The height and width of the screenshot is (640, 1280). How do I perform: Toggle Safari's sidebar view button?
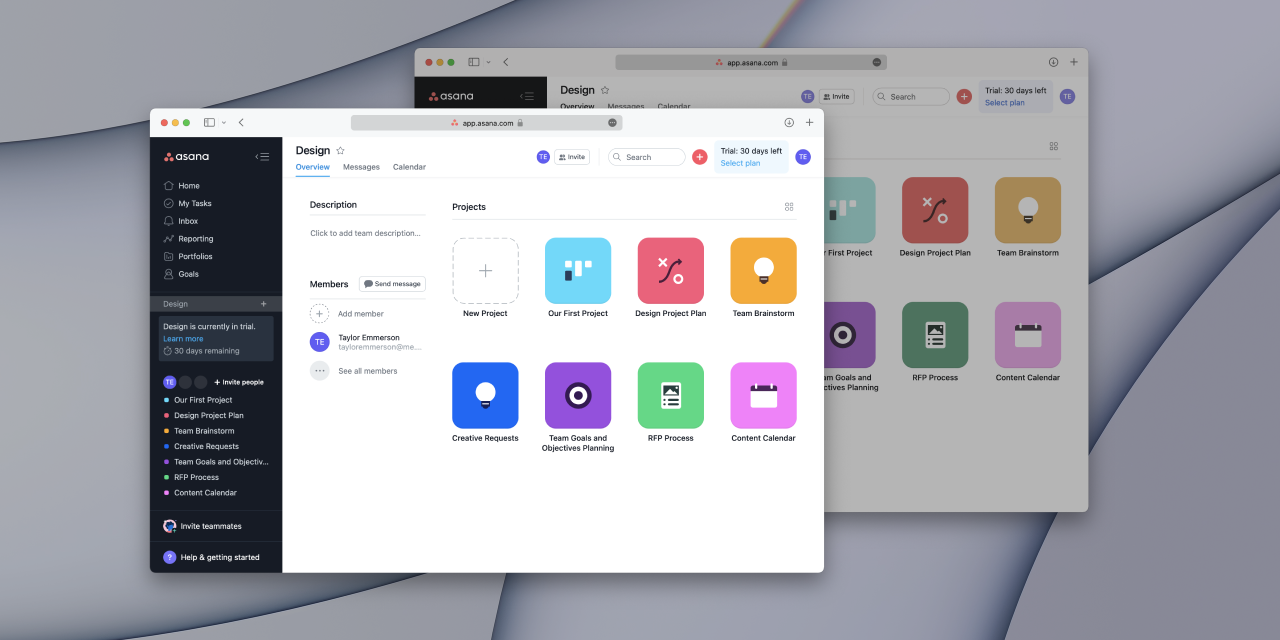point(209,122)
